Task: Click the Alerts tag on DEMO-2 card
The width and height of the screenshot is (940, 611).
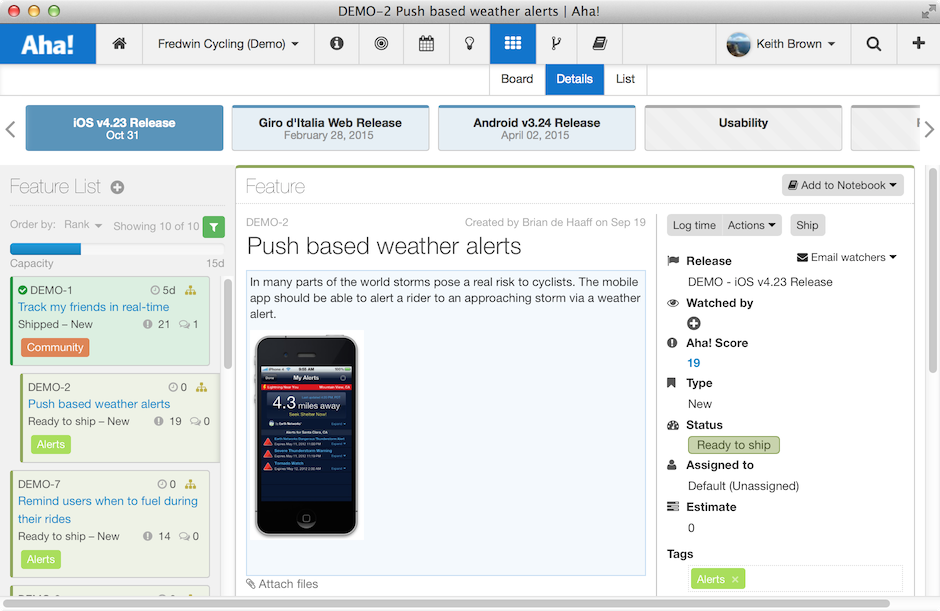Action: (51, 444)
